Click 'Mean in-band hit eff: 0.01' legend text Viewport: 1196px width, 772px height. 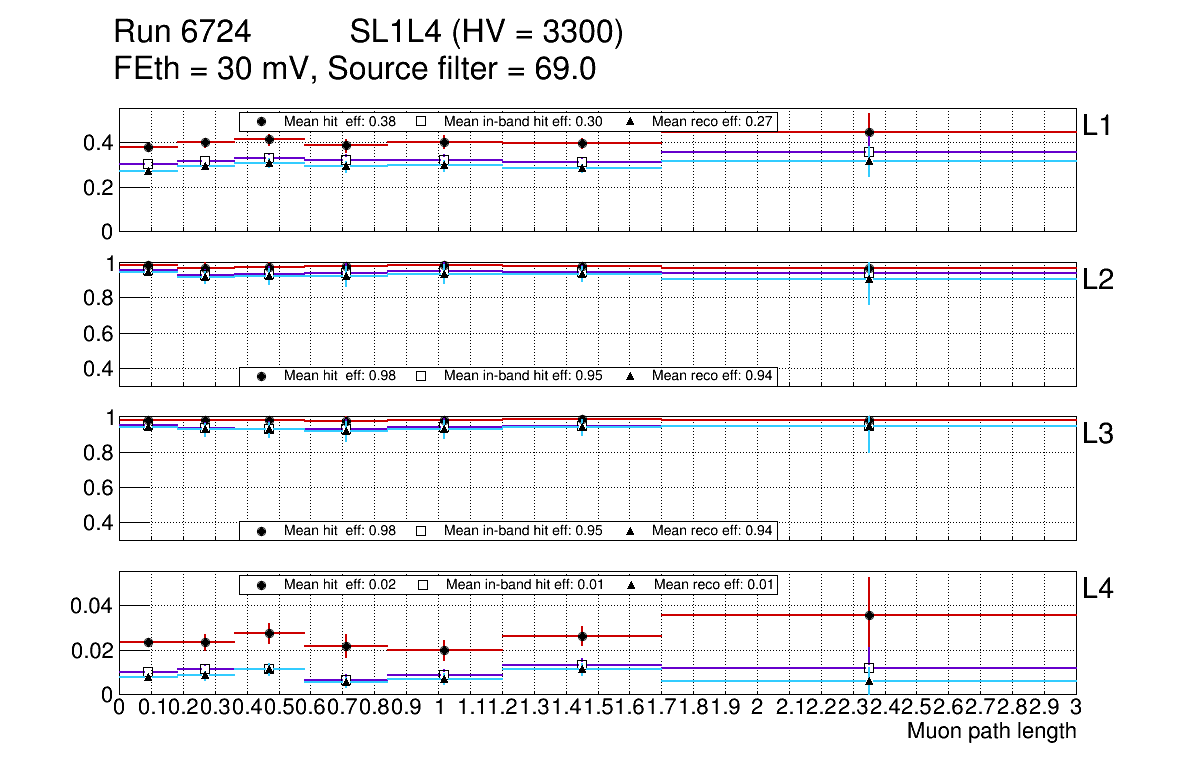tap(524, 584)
